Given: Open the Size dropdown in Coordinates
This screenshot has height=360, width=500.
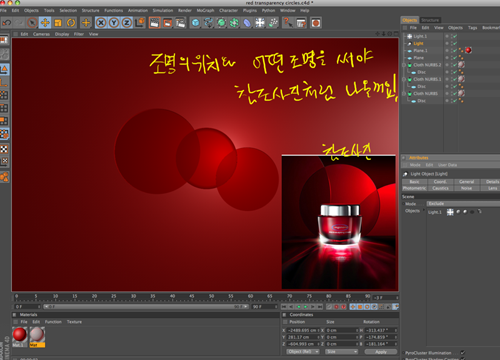Looking at the screenshot, I should (x=341, y=352).
